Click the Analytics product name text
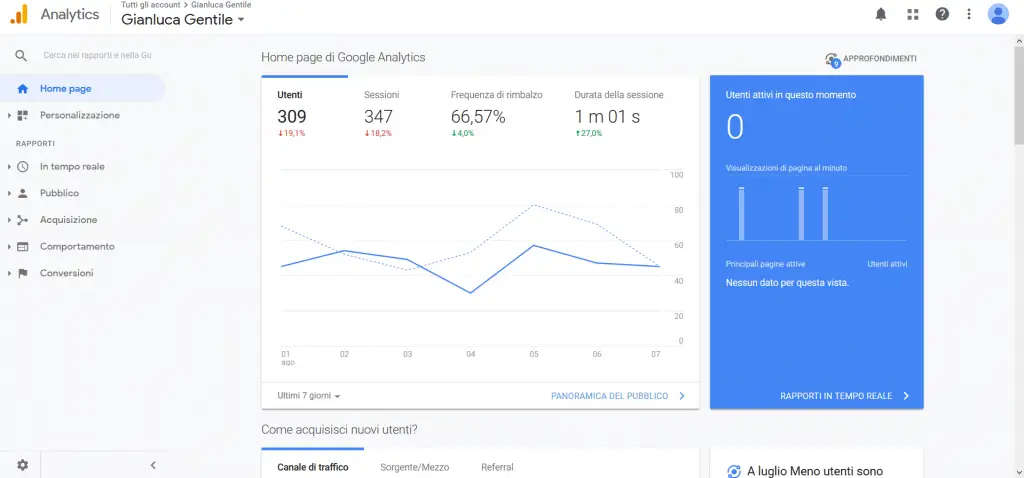The image size is (1024, 478). tap(70, 14)
